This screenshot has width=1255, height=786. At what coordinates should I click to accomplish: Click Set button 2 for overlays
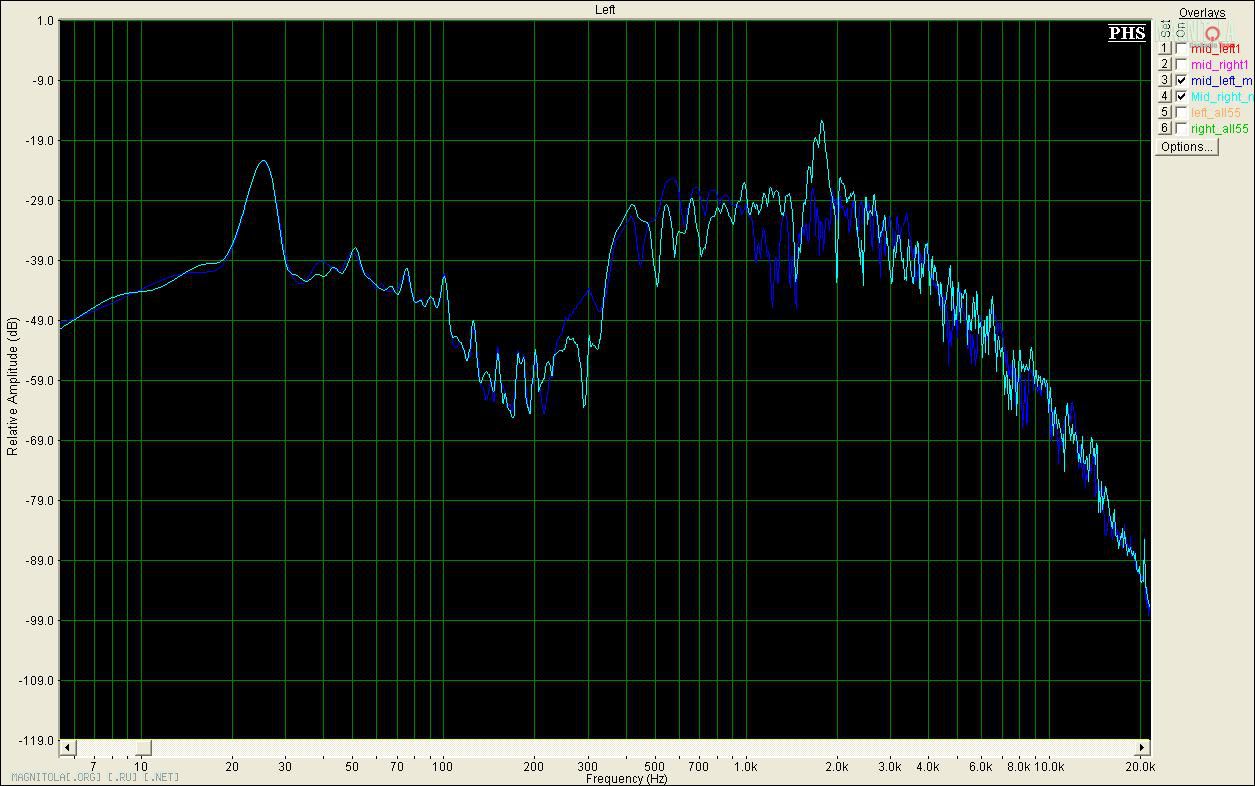coord(1165,64)
